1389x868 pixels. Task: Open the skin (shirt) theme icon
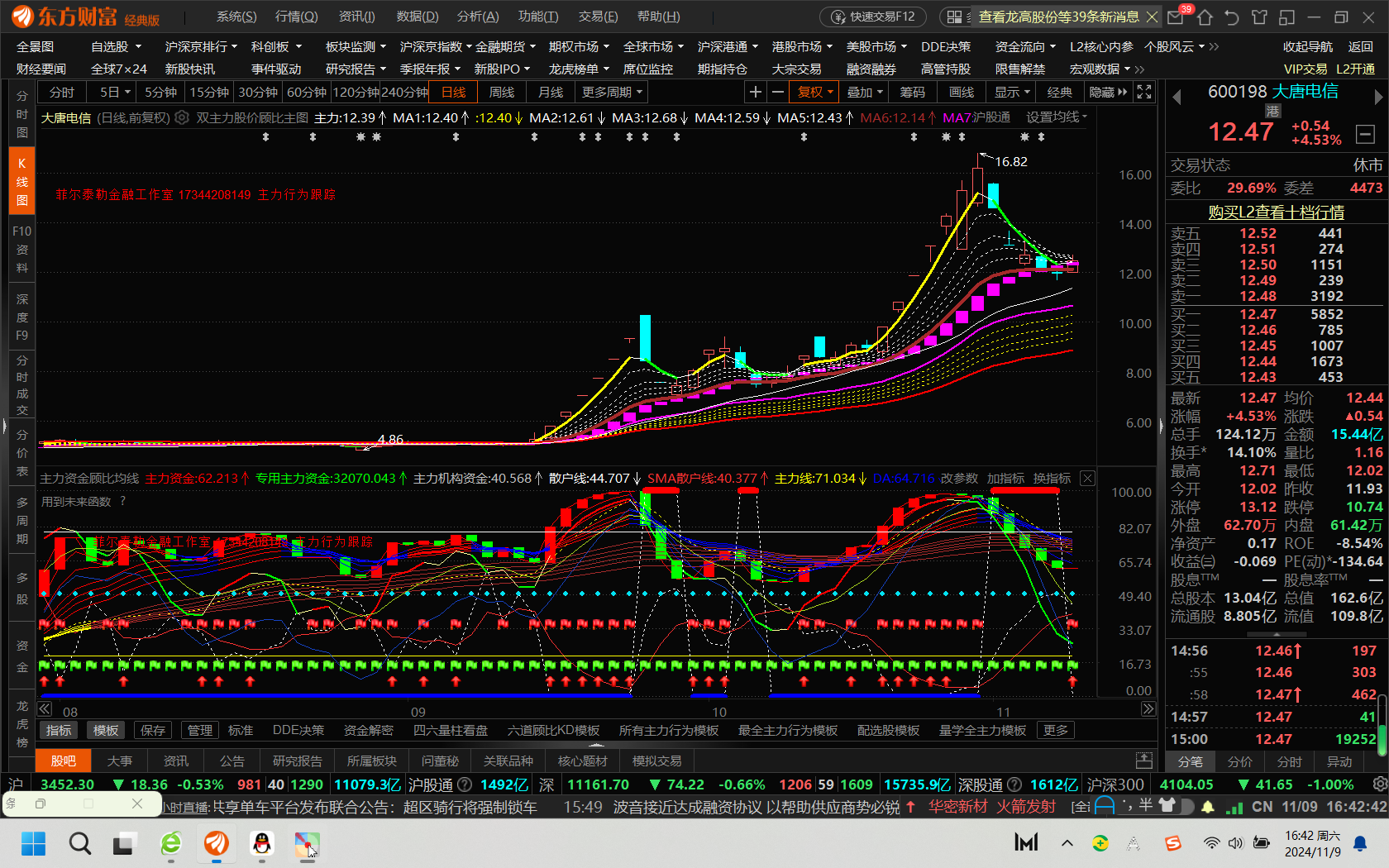tap(1259, 17)
